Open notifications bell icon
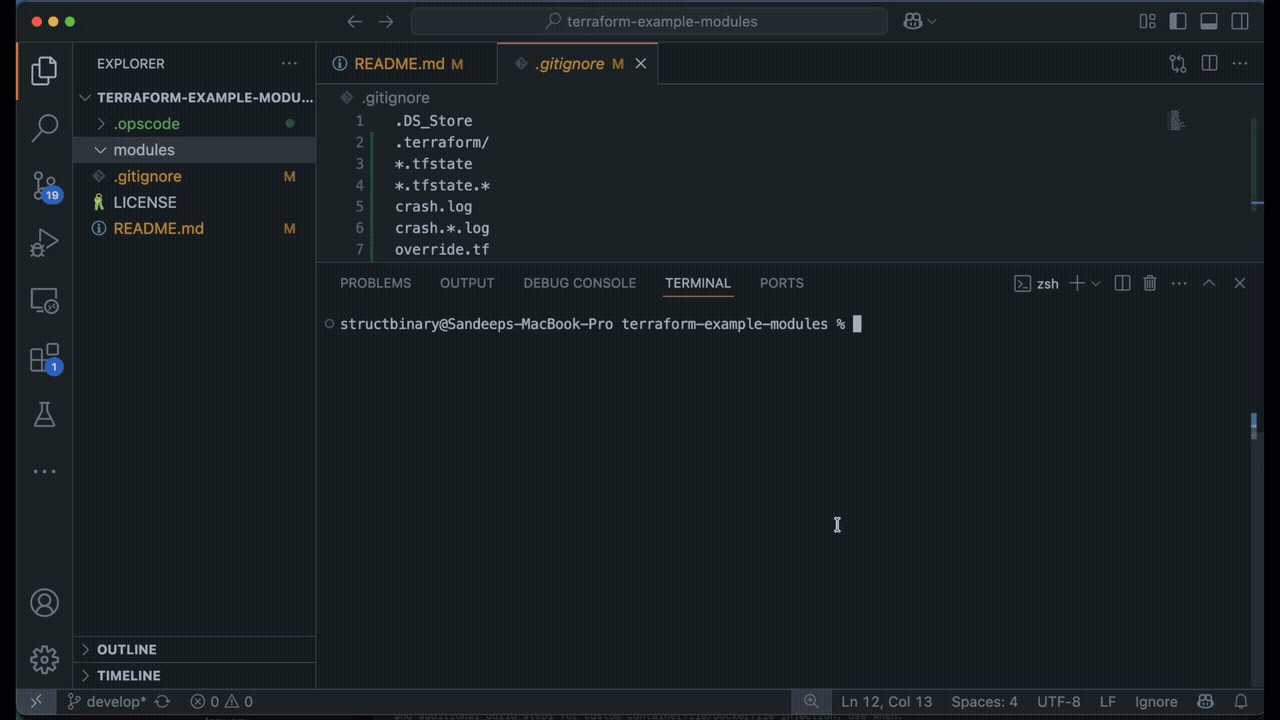Image resolution: width=1280 pixels, height=720 pixels. click(x=1240, y=701)
